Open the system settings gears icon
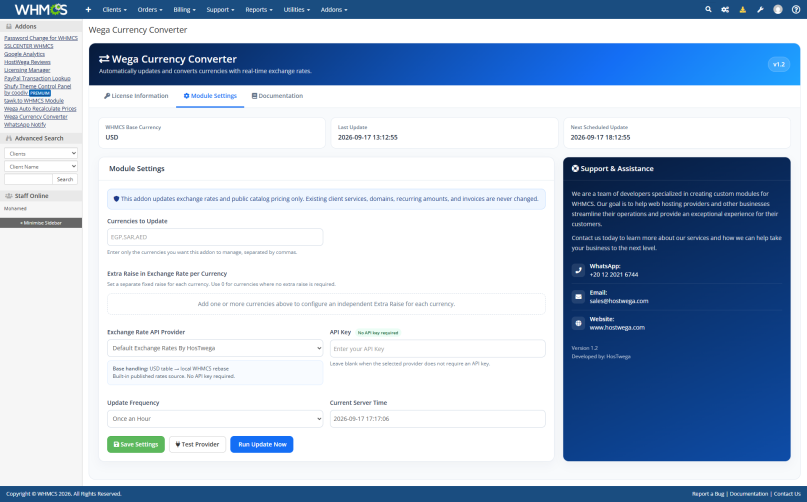This screenshot has width=807, height=502. (725, 9)
